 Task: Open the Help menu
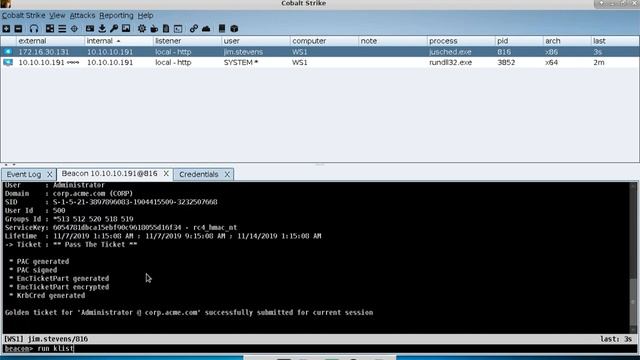click(145, 16)
